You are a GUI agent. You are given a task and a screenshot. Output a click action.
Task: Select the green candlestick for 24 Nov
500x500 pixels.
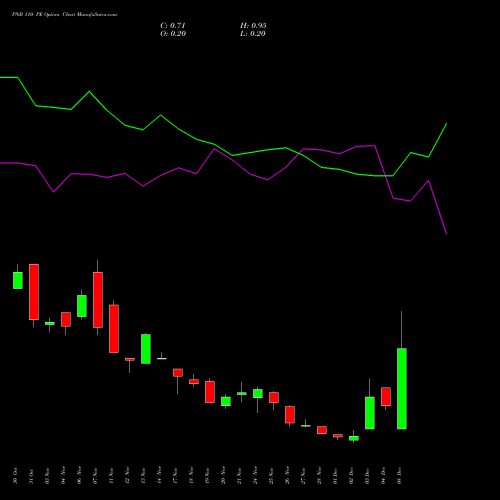tap(258, 394)
